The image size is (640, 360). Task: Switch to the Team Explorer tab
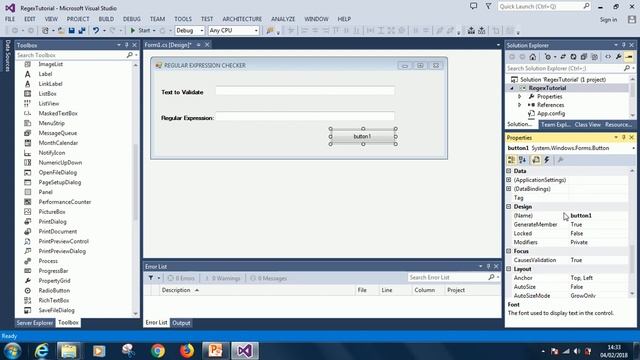(x=556, y=124)
